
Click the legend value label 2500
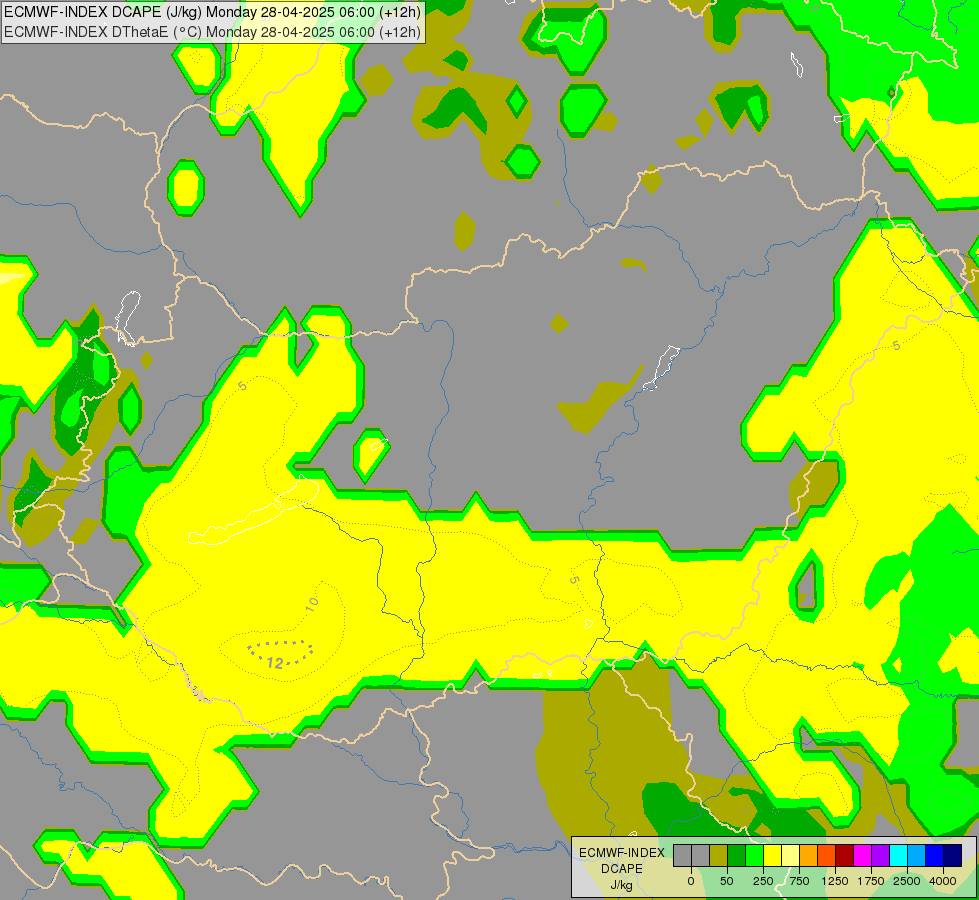pos(907,881)
